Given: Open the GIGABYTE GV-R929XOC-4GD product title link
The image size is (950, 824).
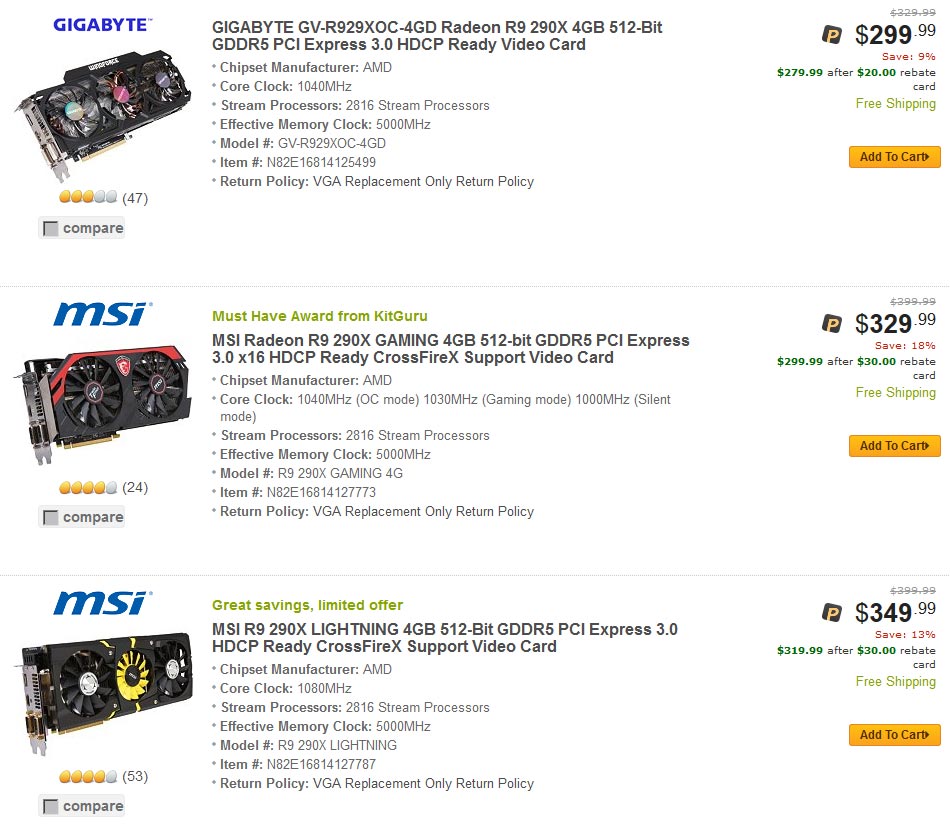Looking at the screenshot, I should 437,36.
